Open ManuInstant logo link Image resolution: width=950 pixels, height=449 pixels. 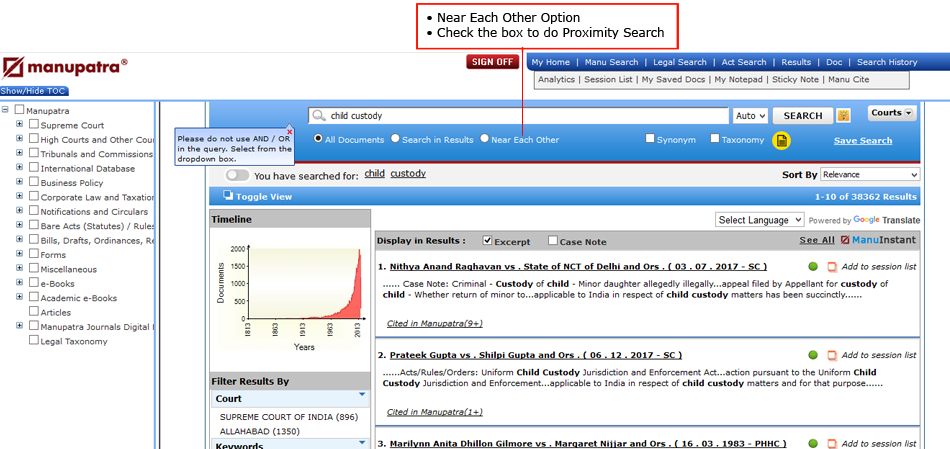coord(878,240)
